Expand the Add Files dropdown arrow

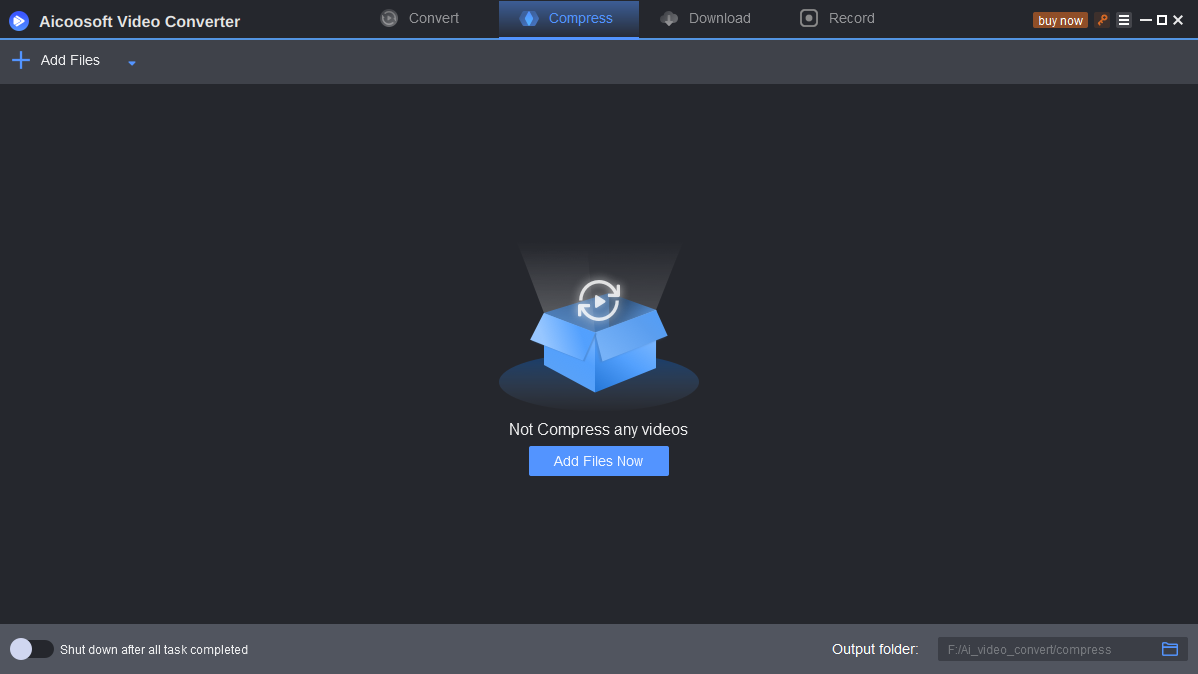(x=131, y=63)
